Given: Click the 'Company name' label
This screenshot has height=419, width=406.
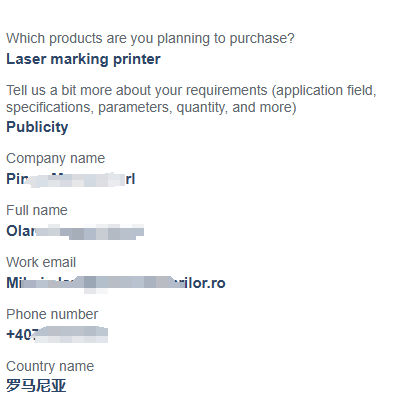Looking at the screenshot, I should point(56,159).
